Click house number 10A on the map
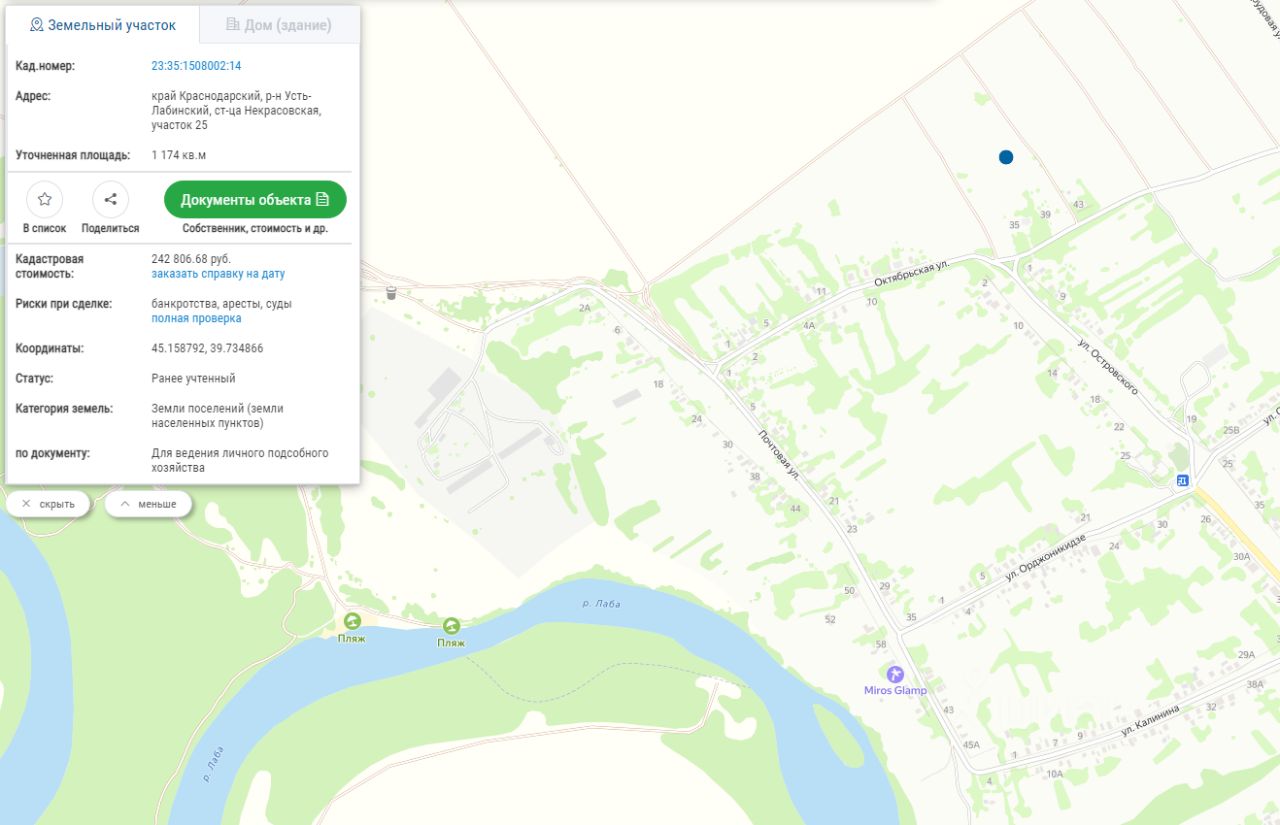The image size is (1280, 825). (1055, 774)
